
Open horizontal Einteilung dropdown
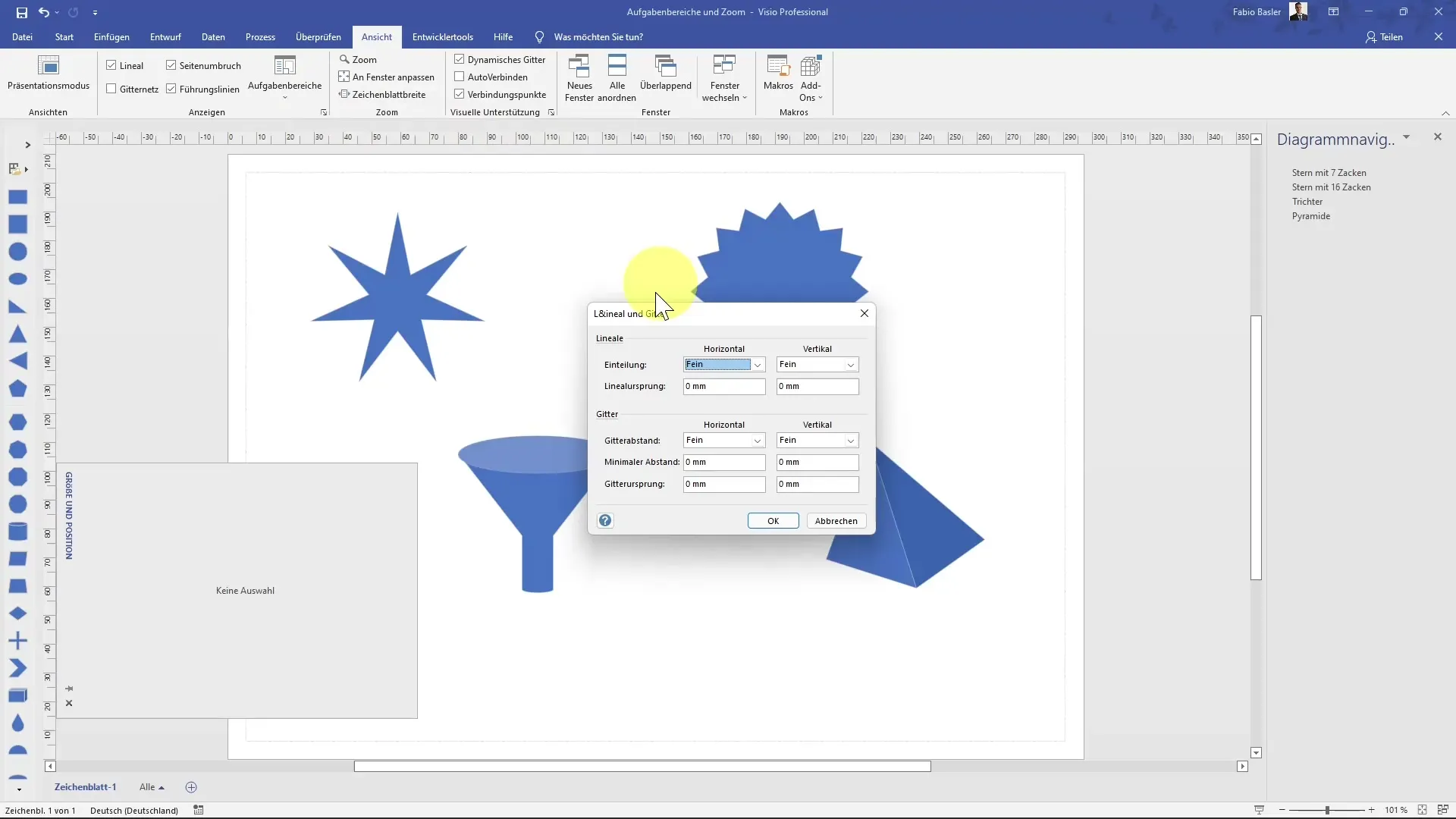(x=757, y=365)
